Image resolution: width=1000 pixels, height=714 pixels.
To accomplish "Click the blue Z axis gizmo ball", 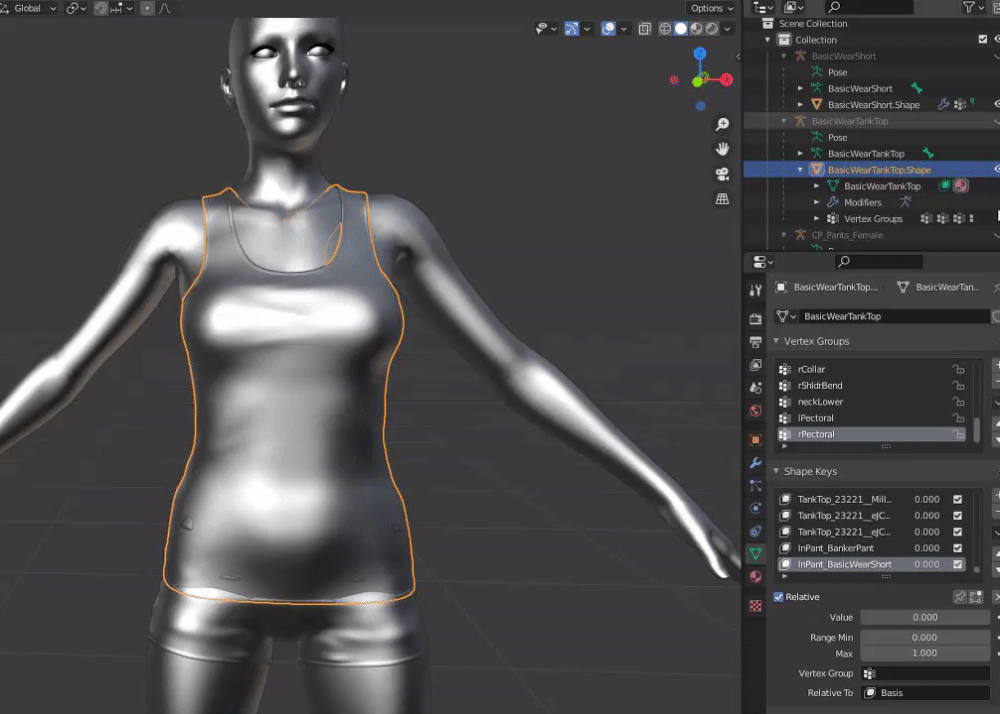I will [700, 54].
